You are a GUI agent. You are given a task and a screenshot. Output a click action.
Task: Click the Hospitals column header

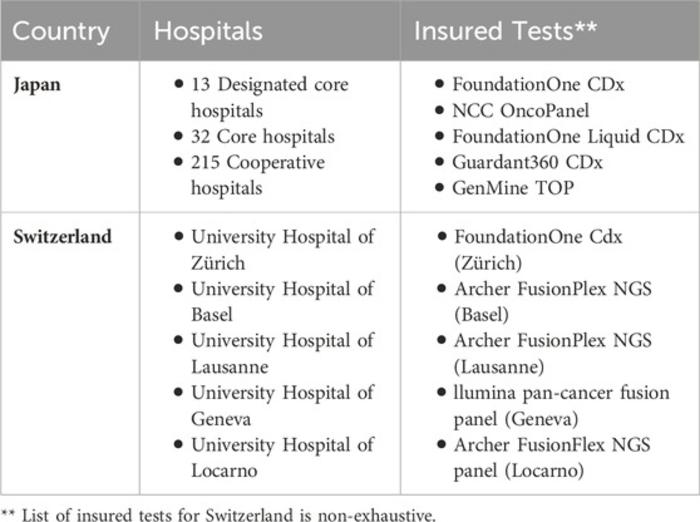(207, 30)
